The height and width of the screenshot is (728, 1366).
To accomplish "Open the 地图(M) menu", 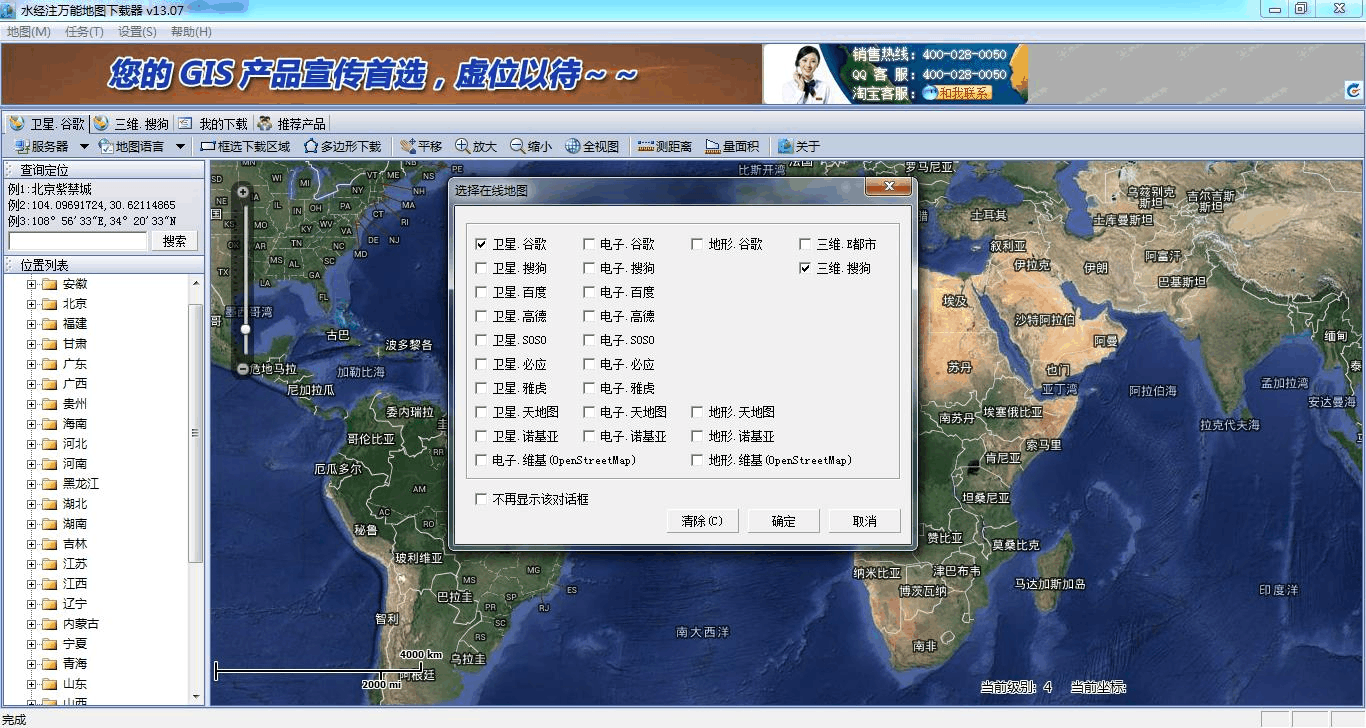I will pos(28,32).
